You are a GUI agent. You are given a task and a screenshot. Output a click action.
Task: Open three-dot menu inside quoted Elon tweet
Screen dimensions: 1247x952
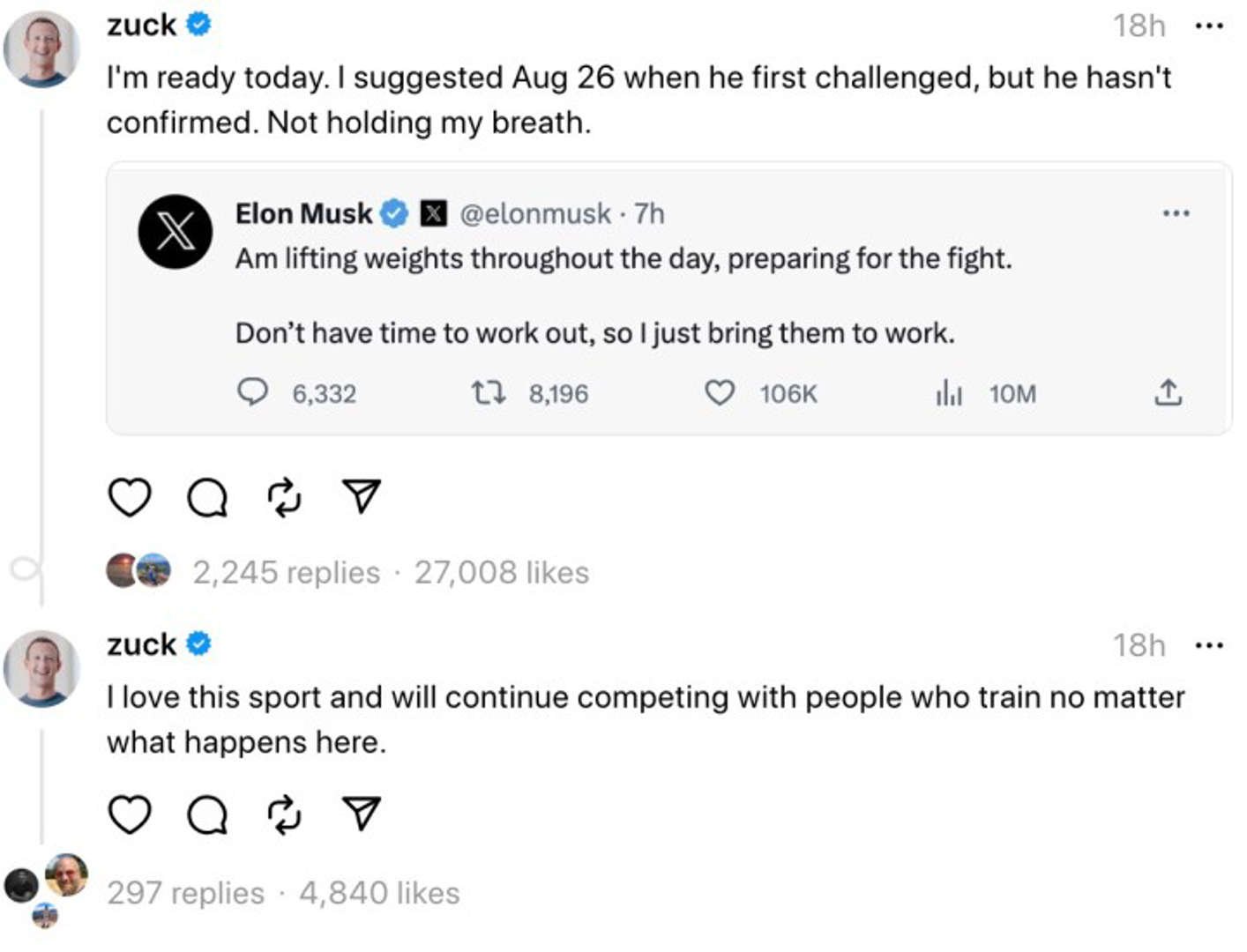click(1176, 213)
